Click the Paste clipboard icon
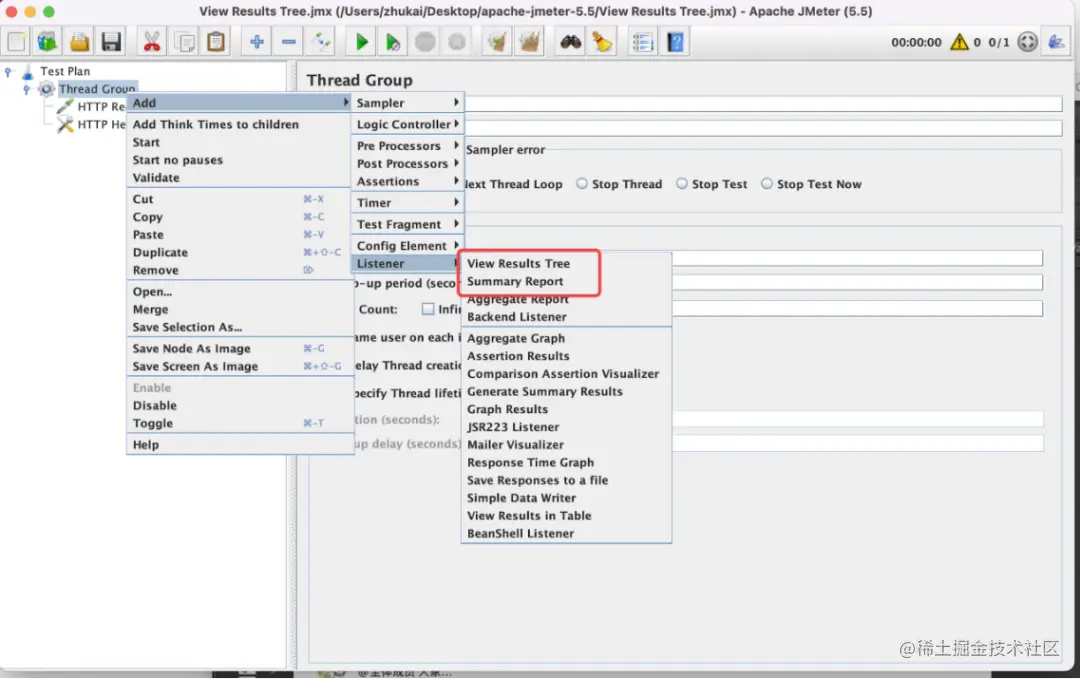This screenshot has width=1080, height=679. click(216, 42)
